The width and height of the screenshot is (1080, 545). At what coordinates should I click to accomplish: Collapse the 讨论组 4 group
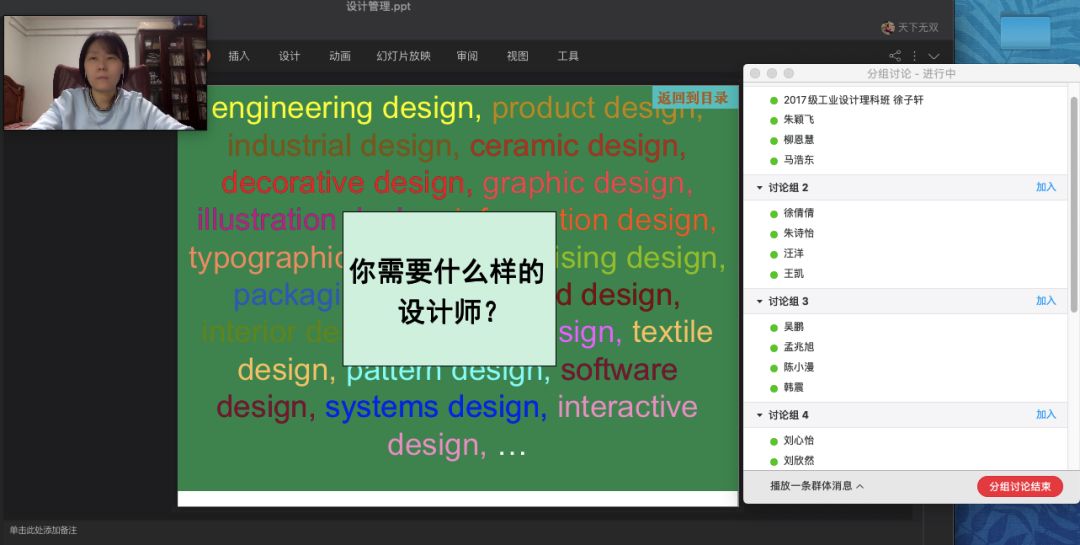(758, 415)
